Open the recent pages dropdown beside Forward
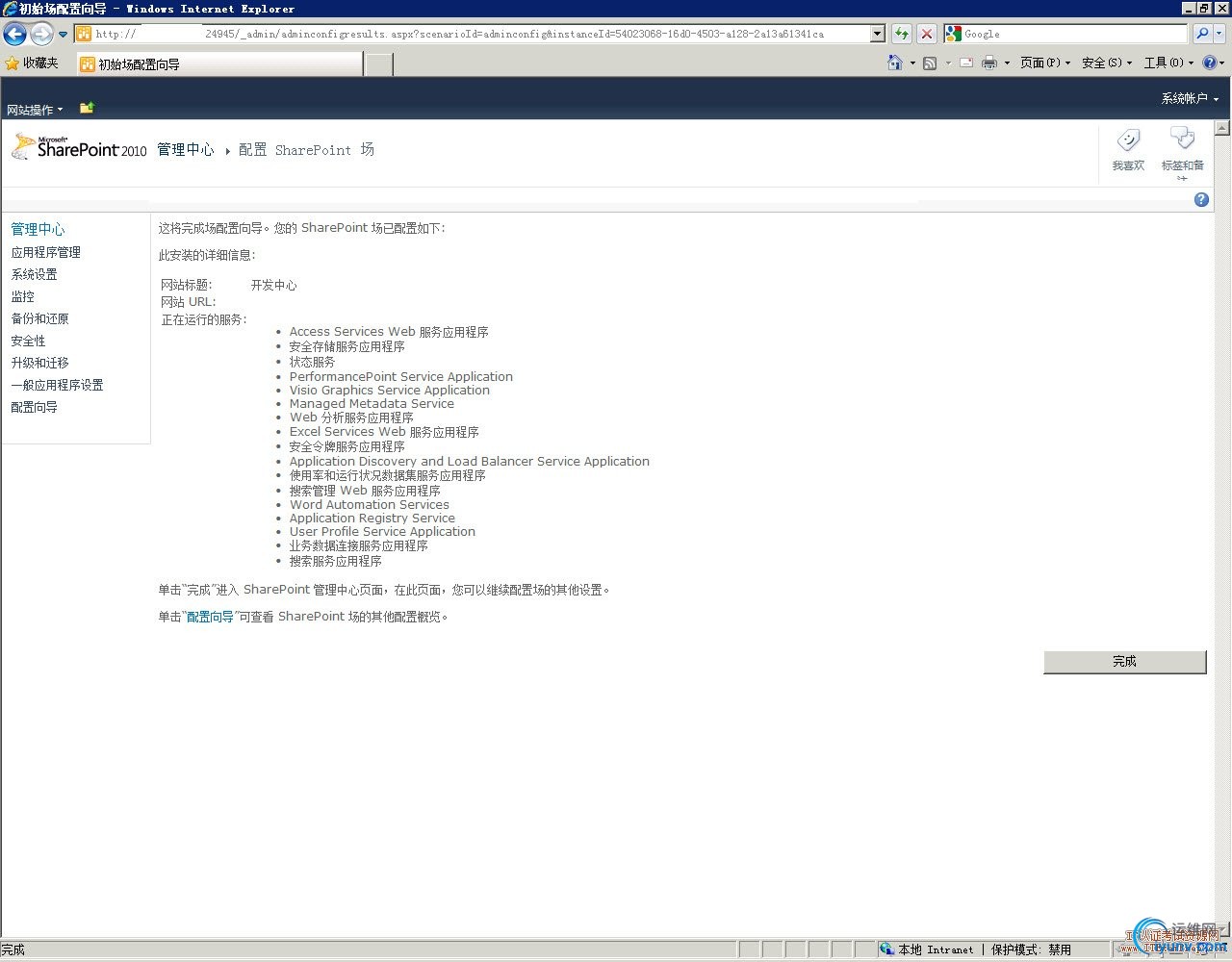Image resolution: width=1232 pixels, height=962 pixels. click(x=64, y=35)
